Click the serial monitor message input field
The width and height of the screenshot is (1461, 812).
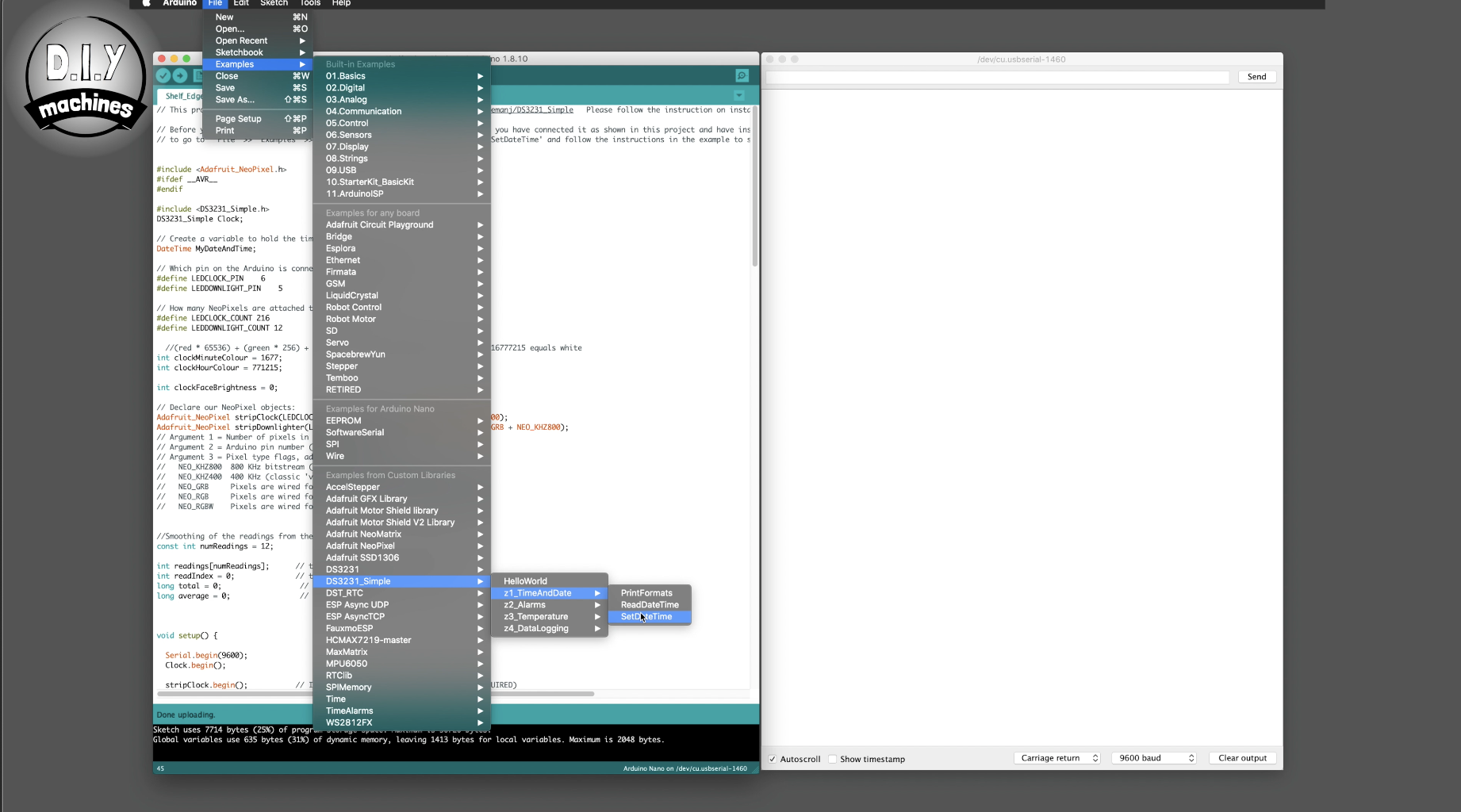point(997,77)
